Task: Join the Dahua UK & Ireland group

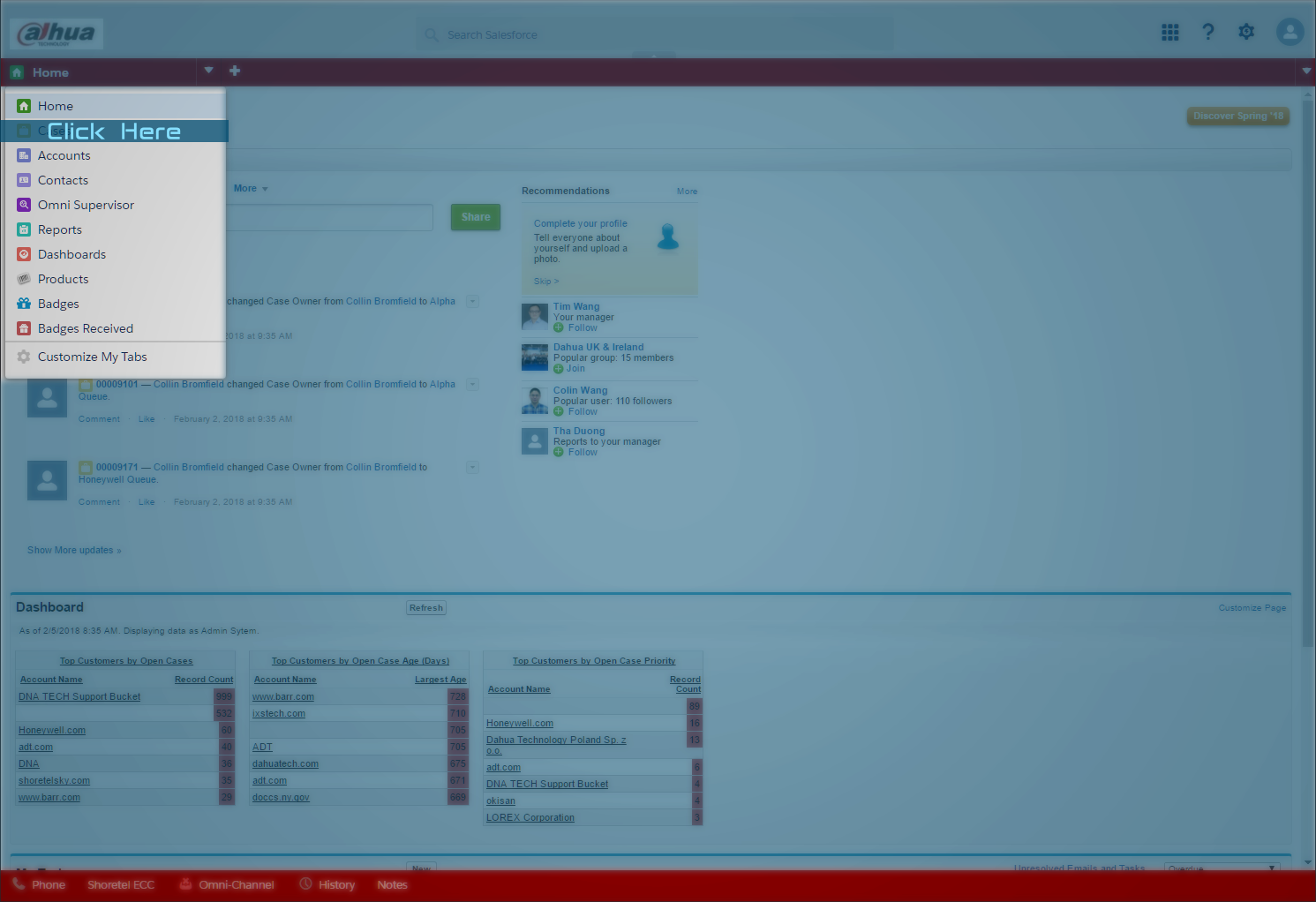Action: 569,369
